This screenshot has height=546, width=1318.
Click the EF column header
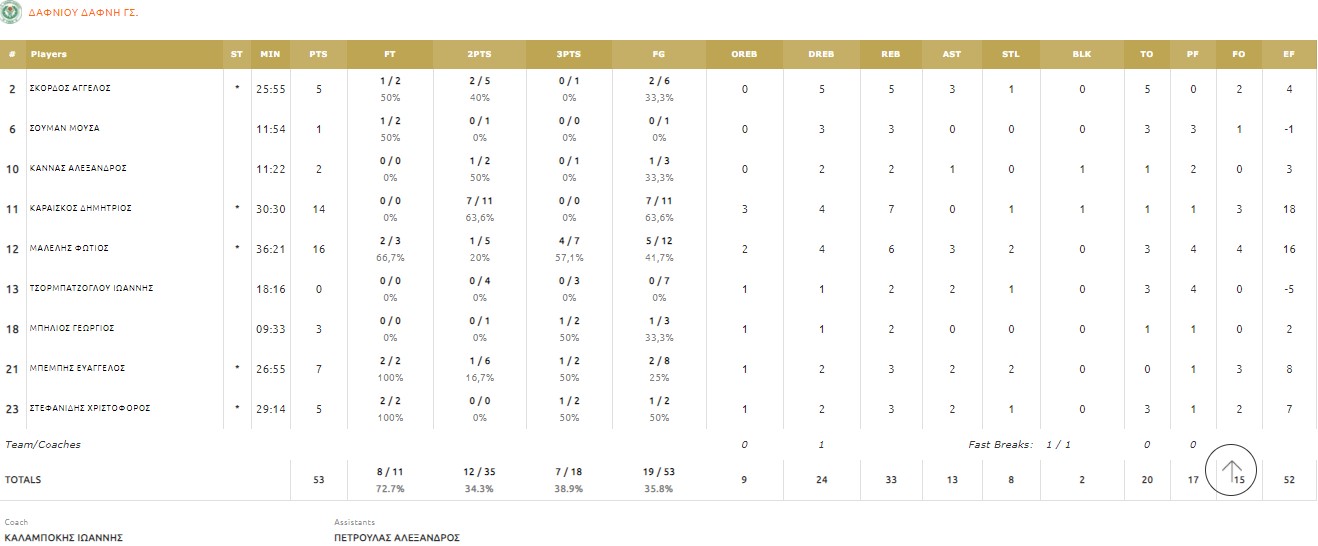click(x=1289, y=54)
